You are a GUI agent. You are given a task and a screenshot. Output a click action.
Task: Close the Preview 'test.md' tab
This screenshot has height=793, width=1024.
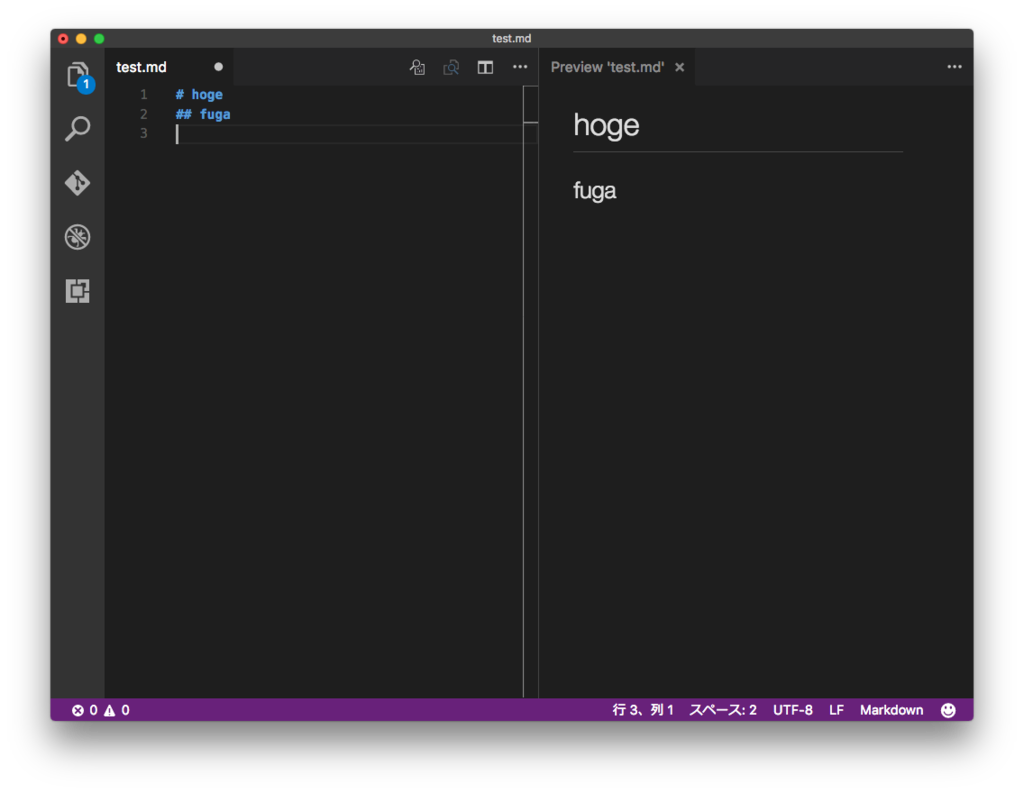680,67
